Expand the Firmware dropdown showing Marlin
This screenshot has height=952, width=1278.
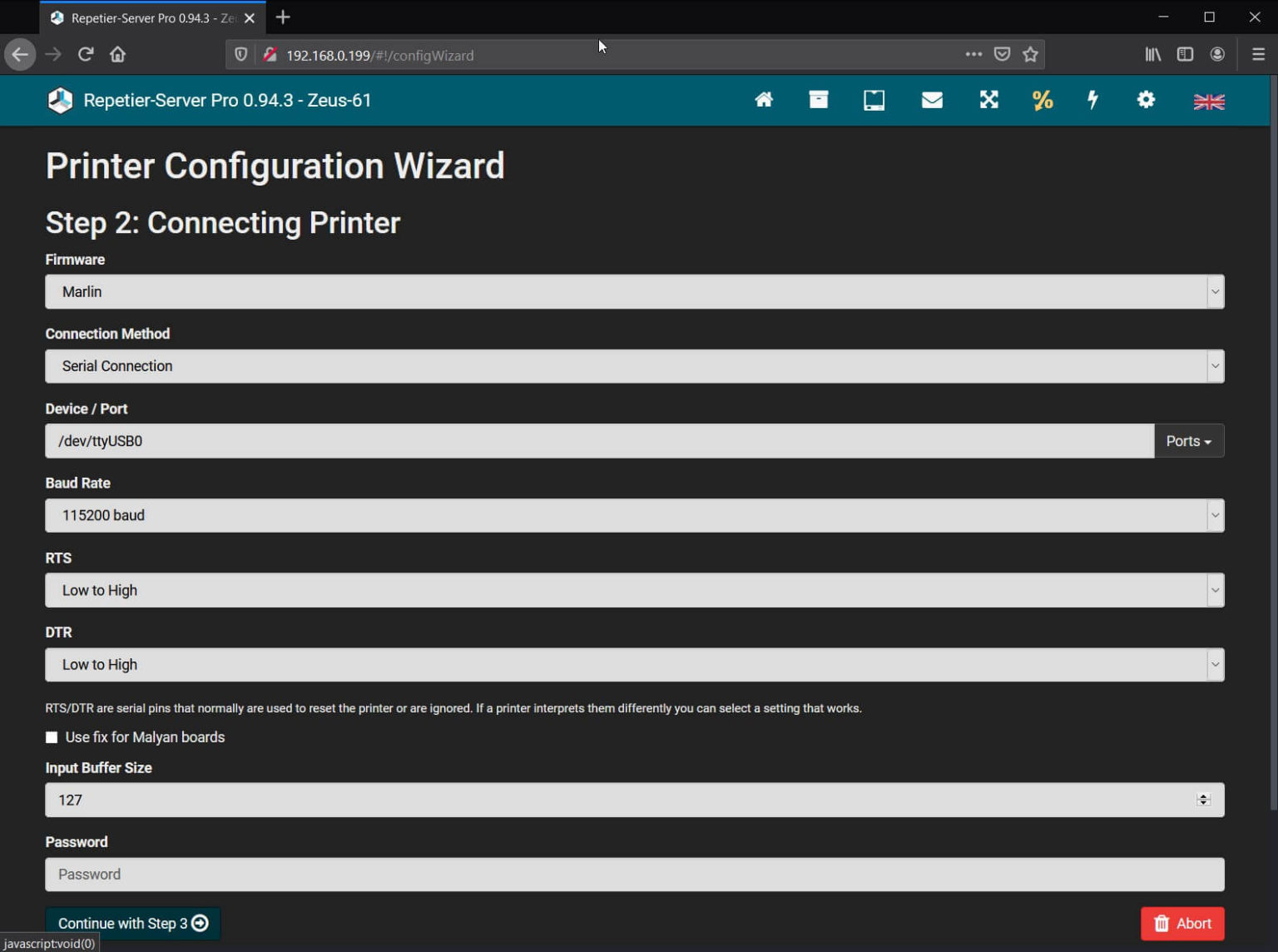634,292
